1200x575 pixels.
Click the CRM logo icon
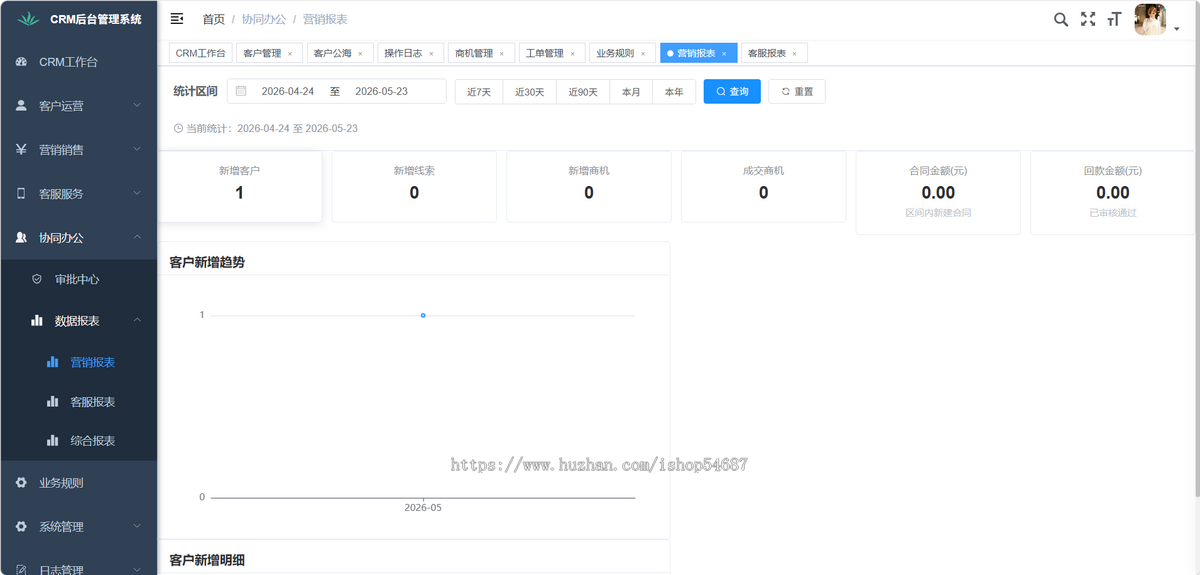click(27, 19)
